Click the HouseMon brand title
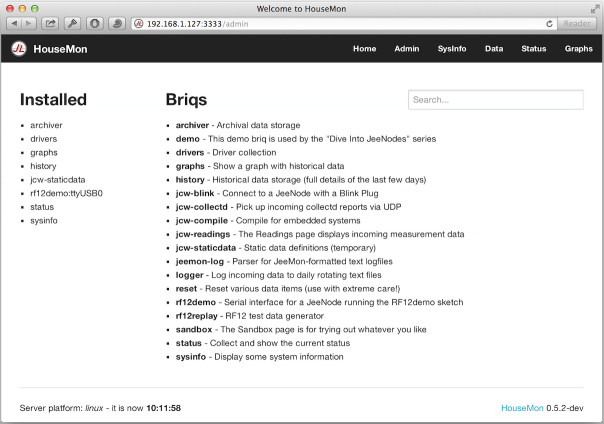This screenshot has width=604, height=424. (60, 49)
